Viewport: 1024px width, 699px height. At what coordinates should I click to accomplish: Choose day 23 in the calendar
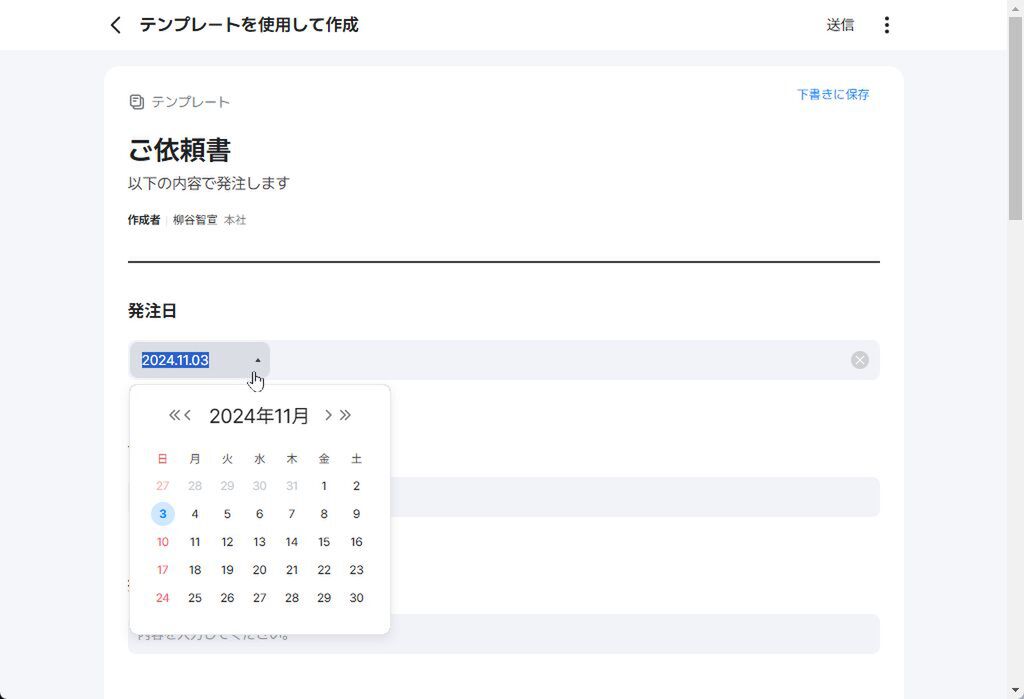[x=356, y=570]
